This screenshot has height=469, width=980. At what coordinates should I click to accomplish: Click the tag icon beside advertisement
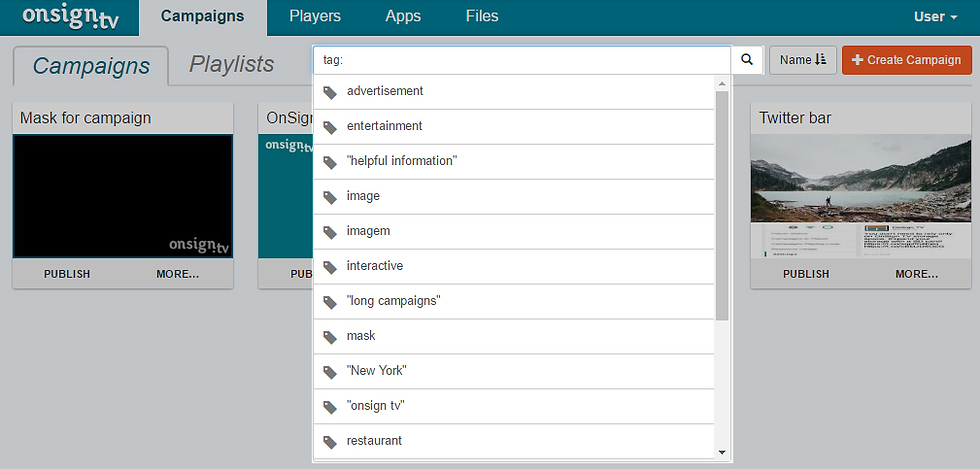[331, 92]
